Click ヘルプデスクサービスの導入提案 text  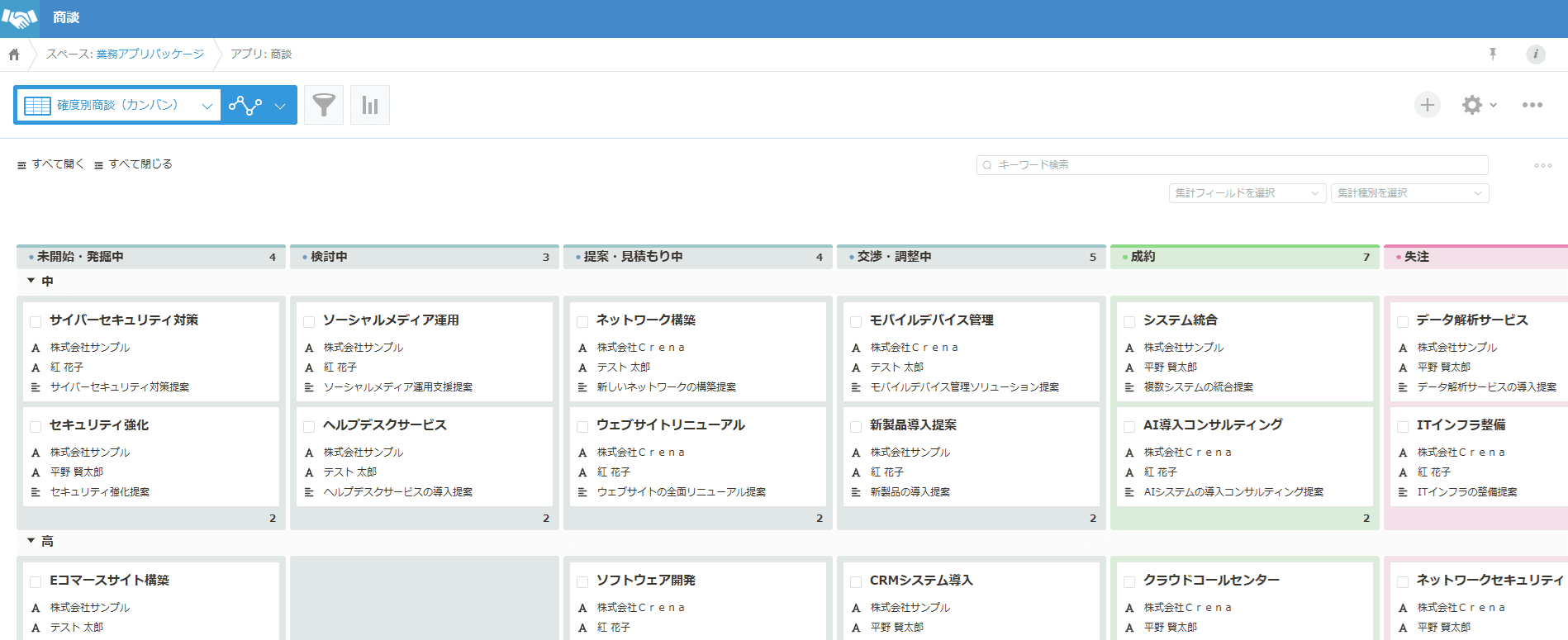coord(397,492)
